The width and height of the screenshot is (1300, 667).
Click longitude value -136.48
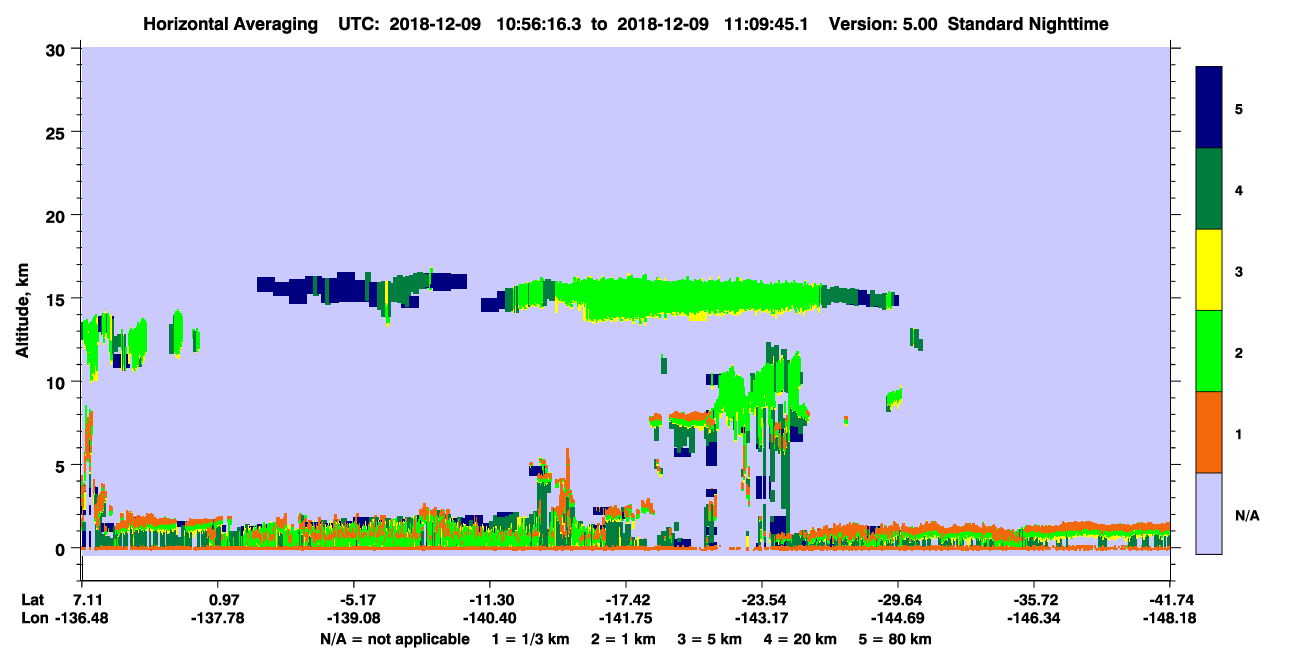(82, 619)
